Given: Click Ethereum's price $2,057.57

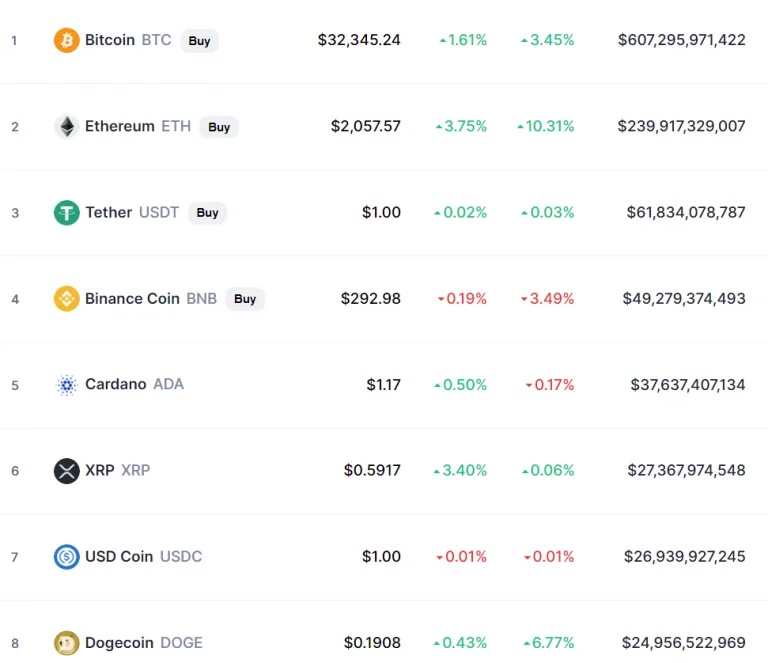Looking at the screenshot, I should [365, 126].
